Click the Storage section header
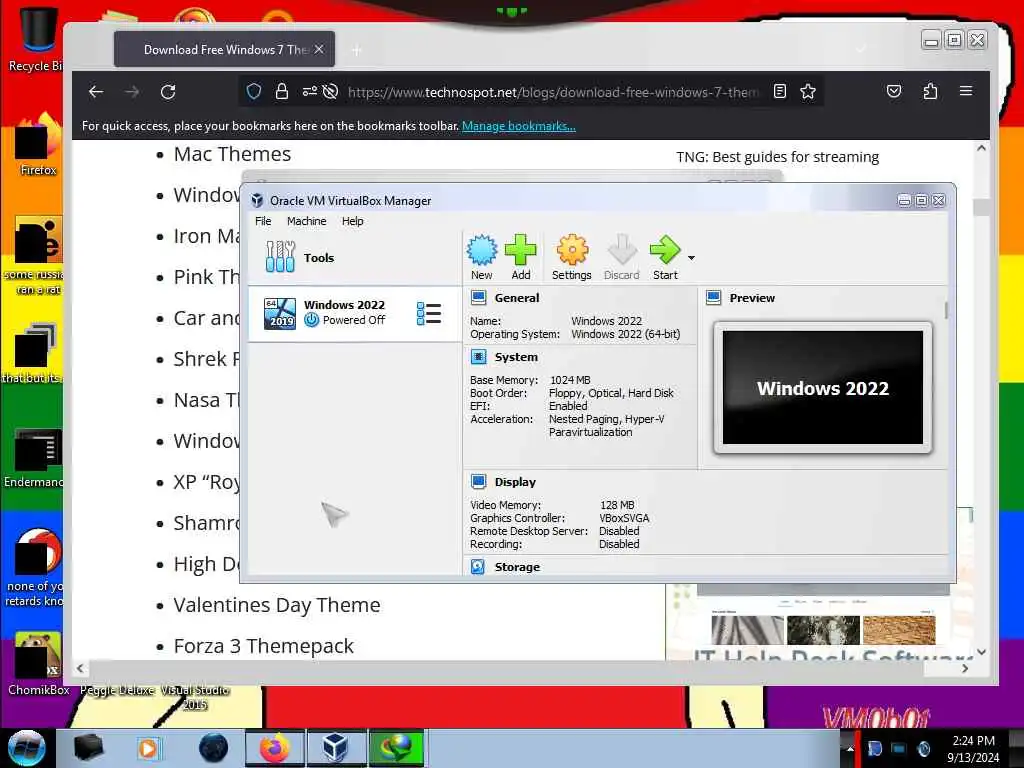The width and height of the screenshot is (1024, 768). [517, 567]
